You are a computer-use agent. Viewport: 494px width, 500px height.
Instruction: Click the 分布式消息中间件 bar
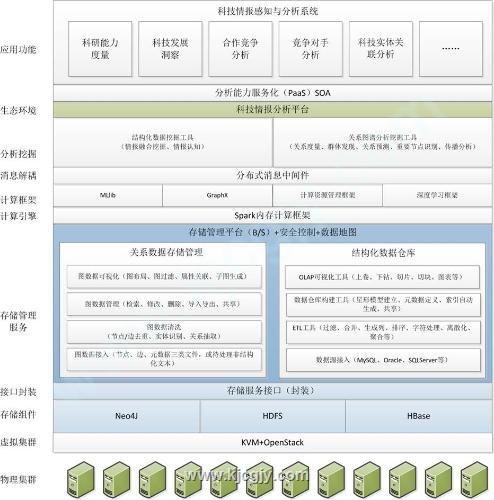tap(273, 175)
